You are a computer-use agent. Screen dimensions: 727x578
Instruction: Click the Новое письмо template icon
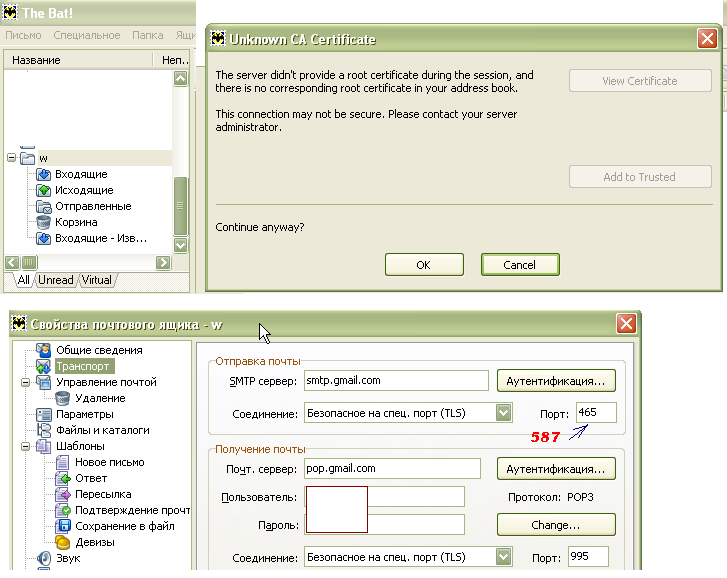(x=62, y=462)
